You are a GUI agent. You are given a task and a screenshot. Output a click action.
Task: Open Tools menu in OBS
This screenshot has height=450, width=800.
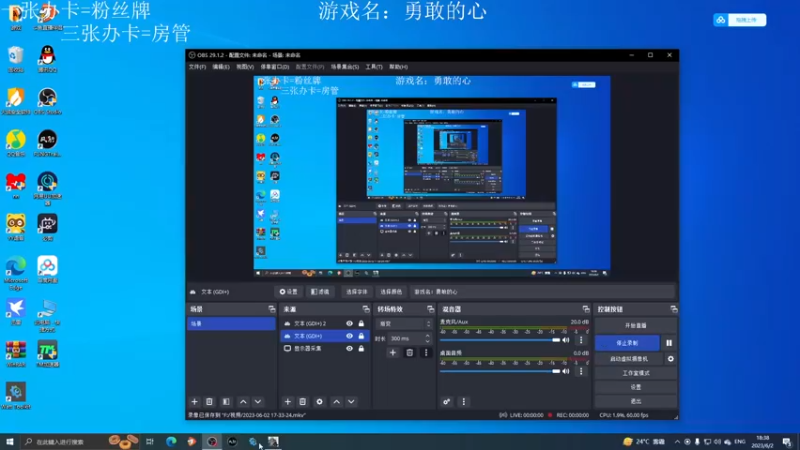(374, 67)
